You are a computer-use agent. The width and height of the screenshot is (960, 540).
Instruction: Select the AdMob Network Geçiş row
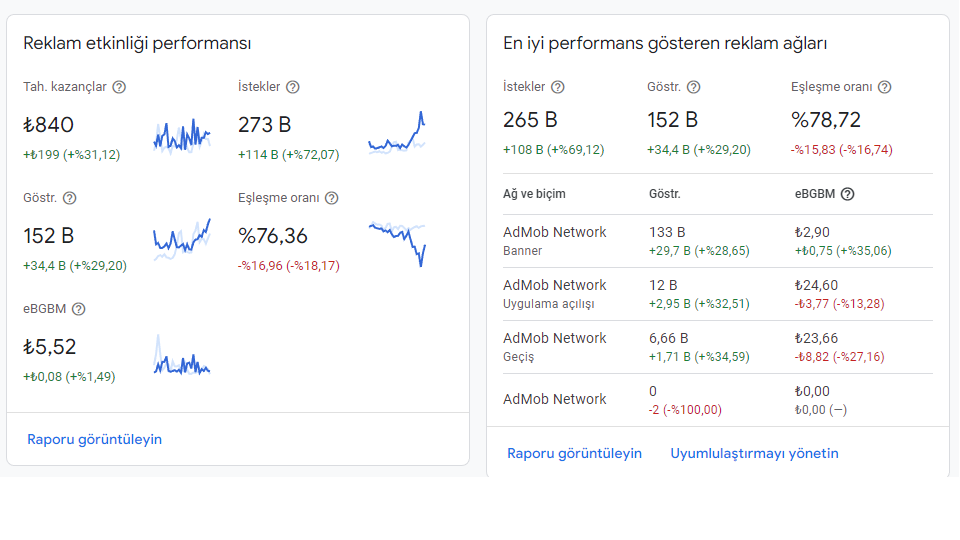point(718,347)
